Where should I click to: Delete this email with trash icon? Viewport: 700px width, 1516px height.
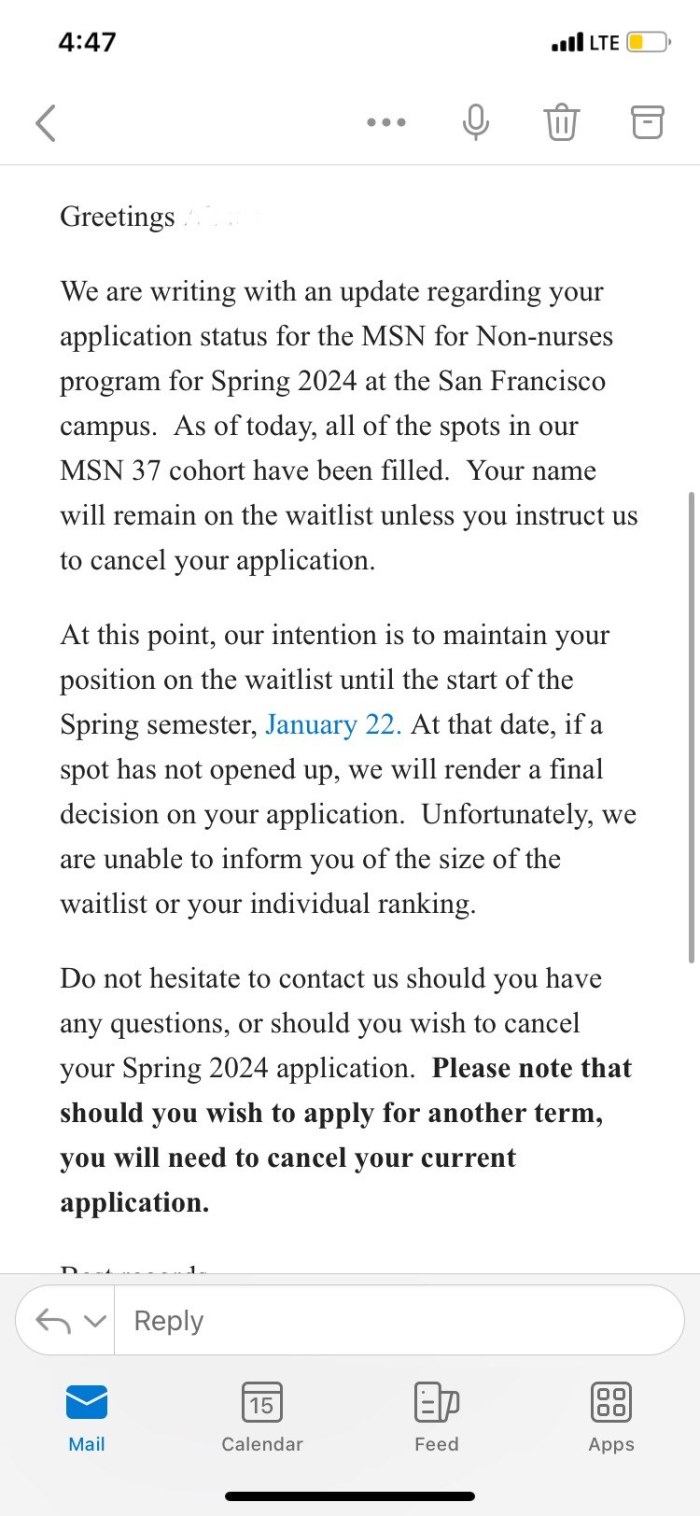pos(561,122)
